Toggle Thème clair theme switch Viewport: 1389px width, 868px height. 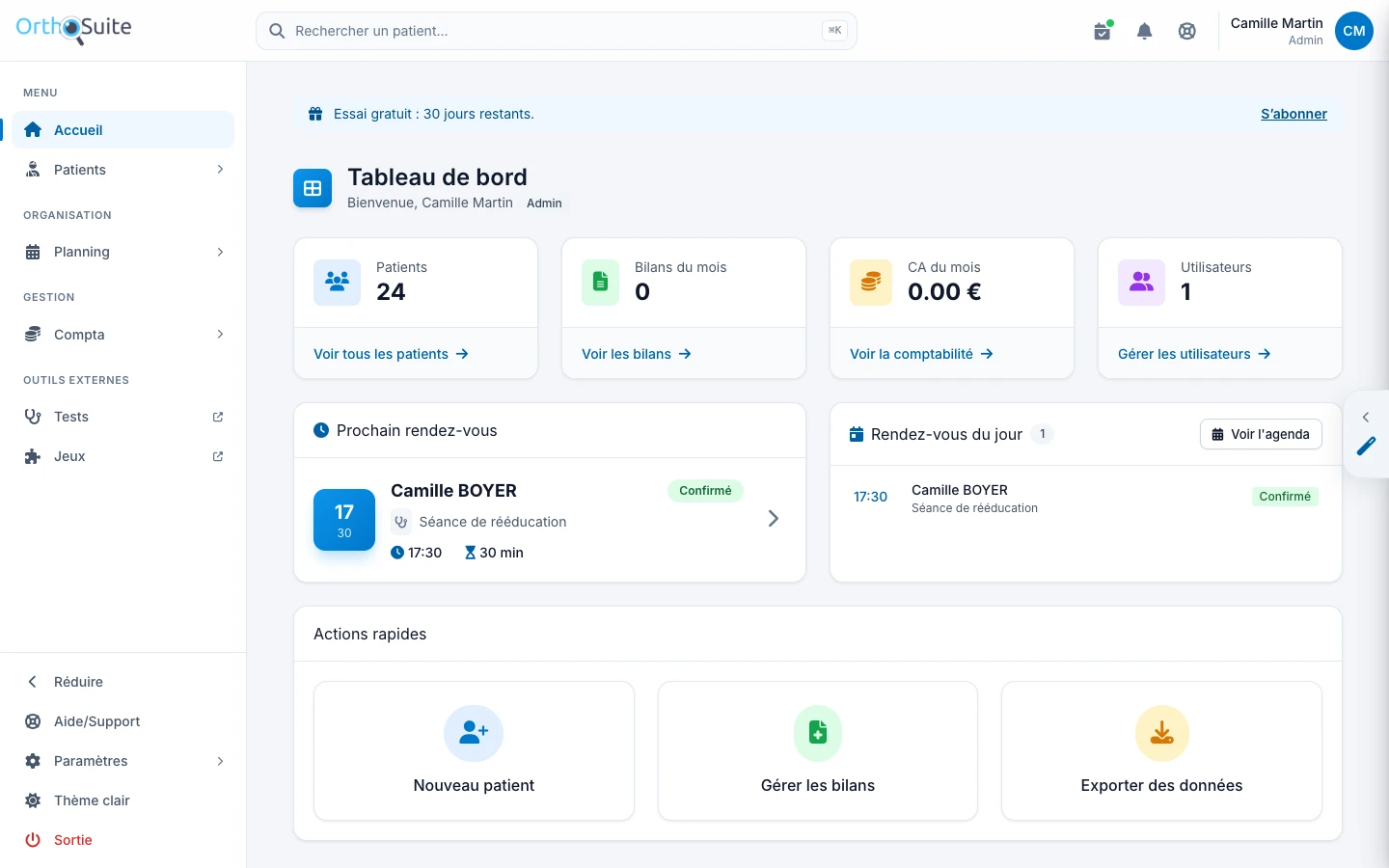(123, 800)
